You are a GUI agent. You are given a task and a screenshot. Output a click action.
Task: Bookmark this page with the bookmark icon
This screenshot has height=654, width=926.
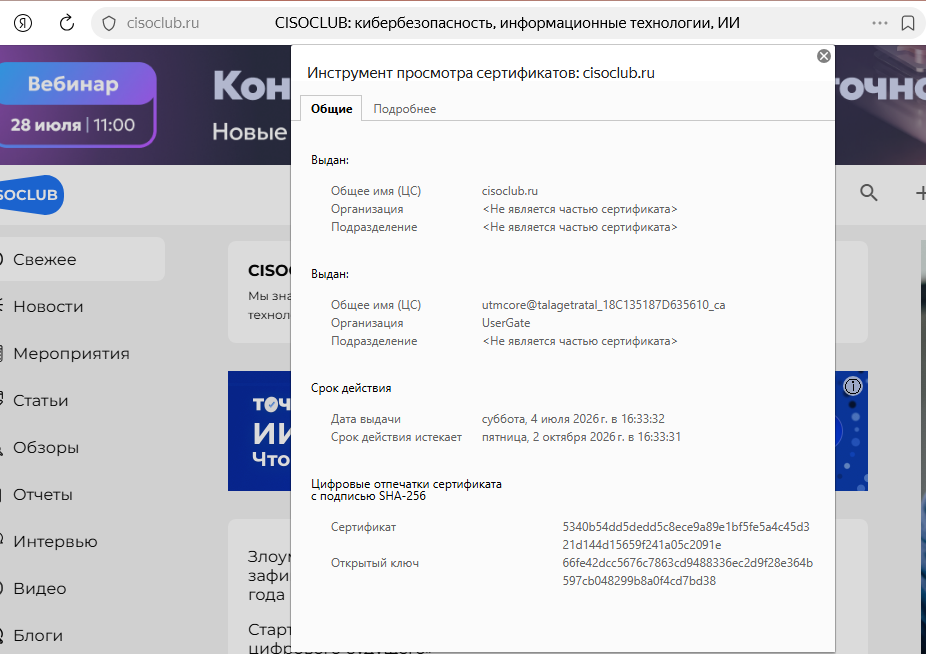pos(908,23)
